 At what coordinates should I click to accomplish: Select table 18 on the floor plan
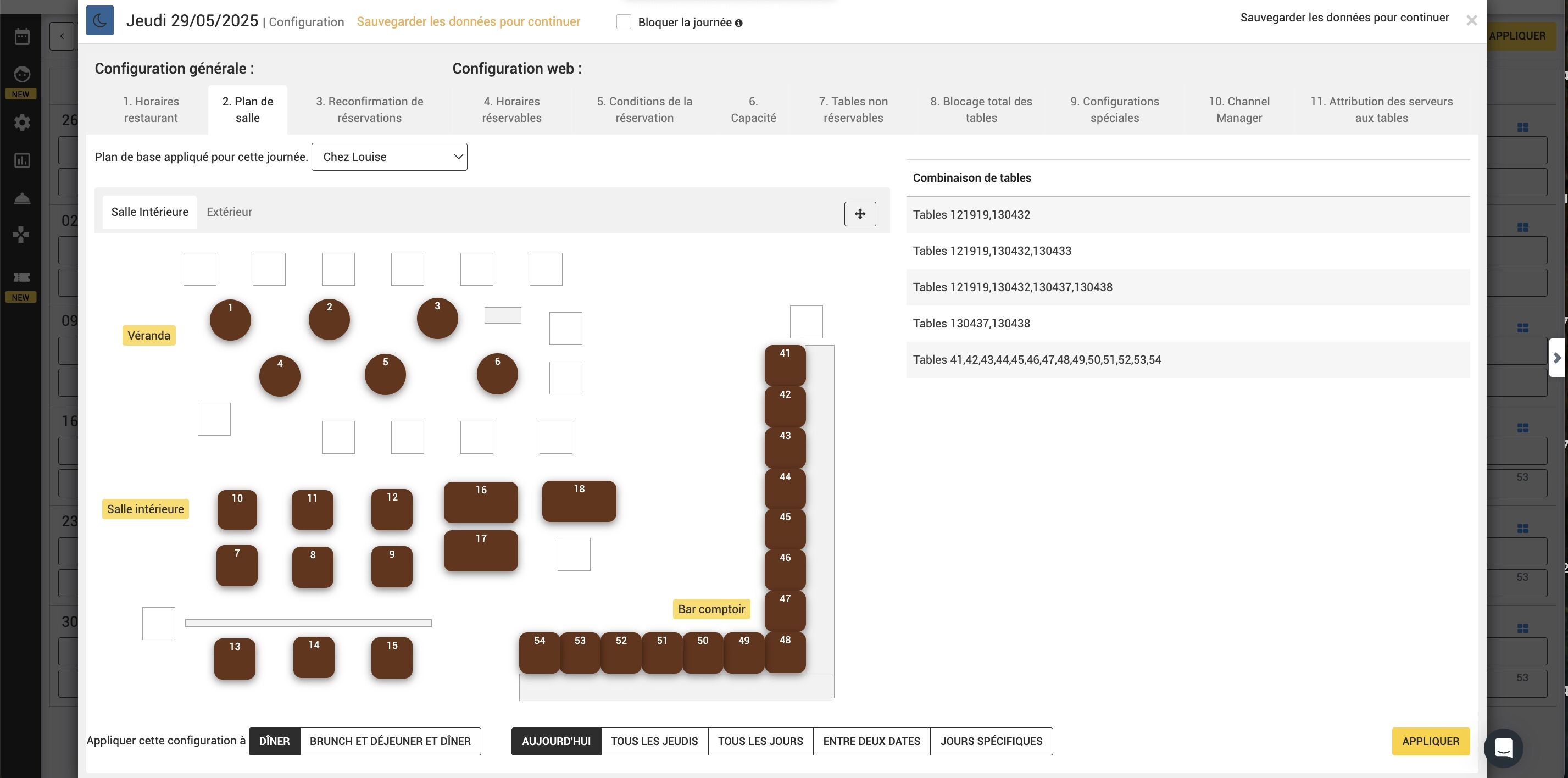point(579,501)
